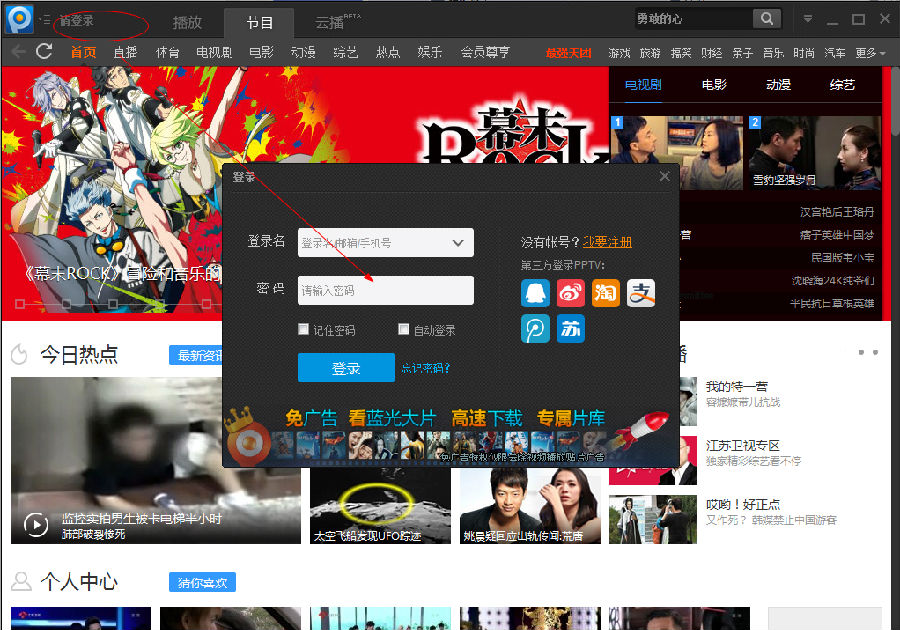Open the 电影 tab in the right panel

pos(714,85)
